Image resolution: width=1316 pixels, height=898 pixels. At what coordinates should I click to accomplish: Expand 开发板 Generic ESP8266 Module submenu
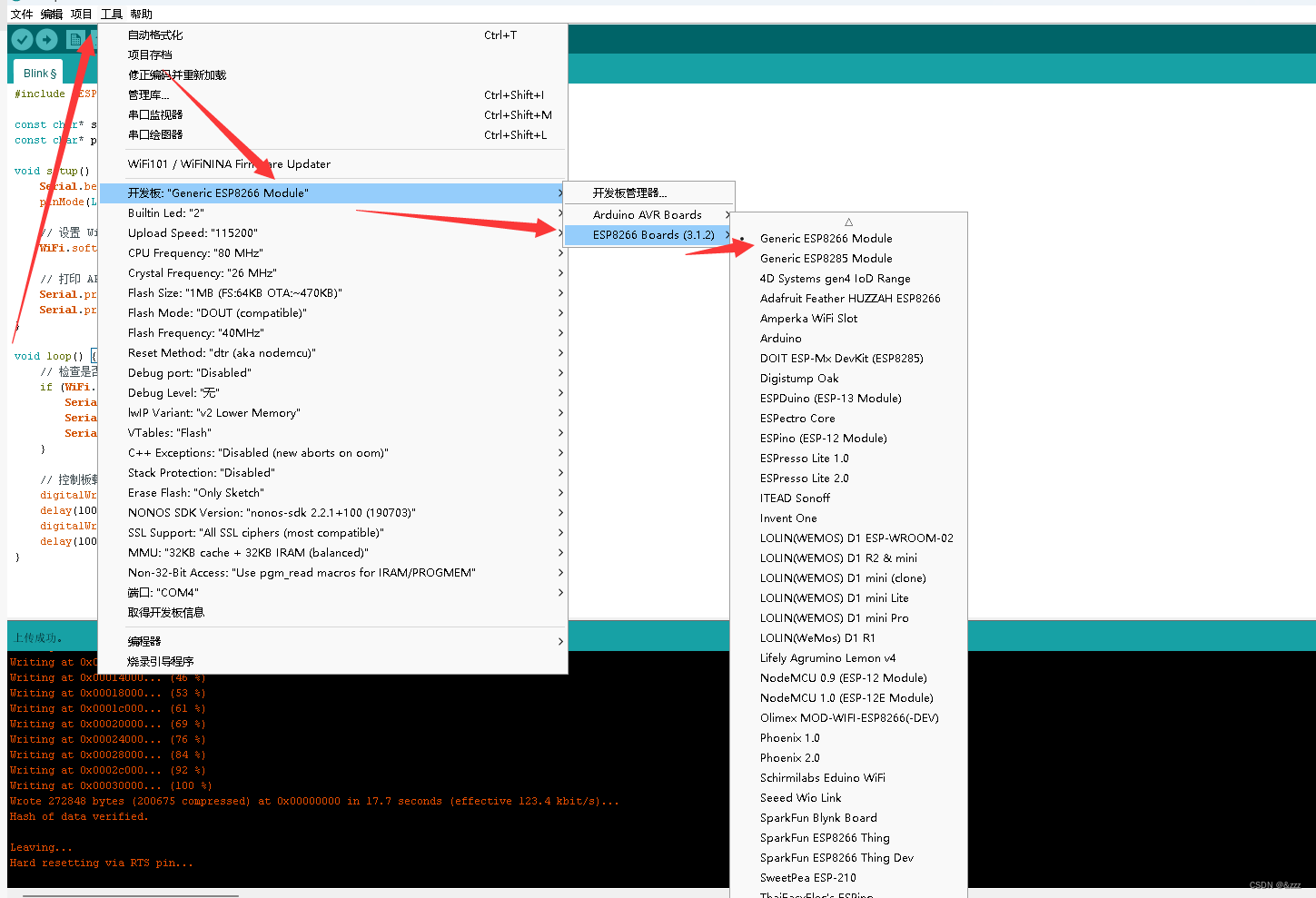tap(332, 192)
